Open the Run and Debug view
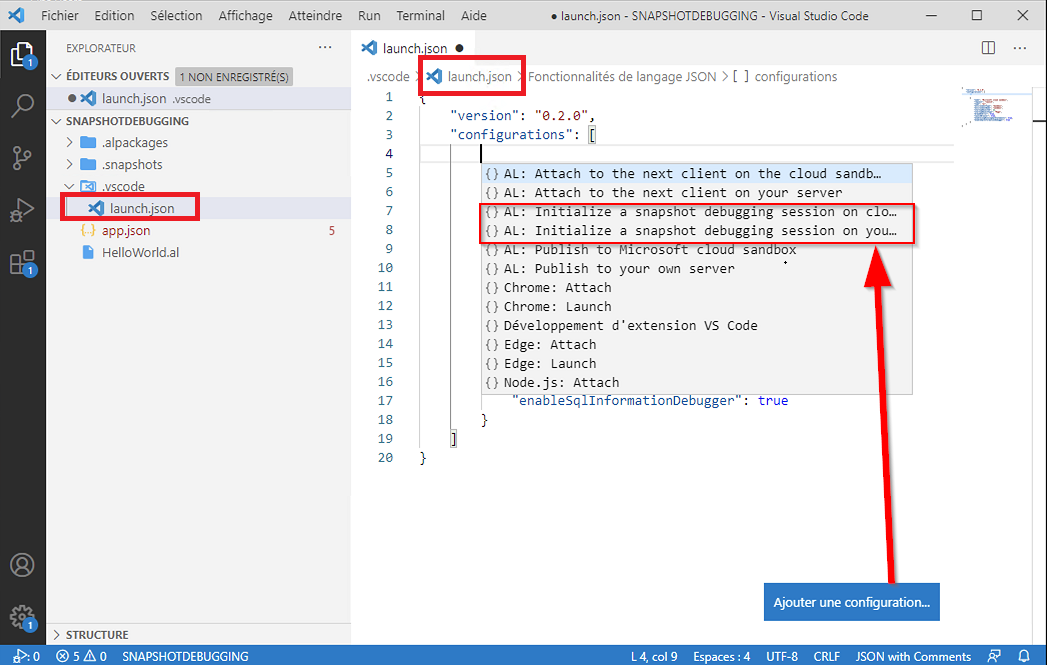1047x665 pixels. tap(22, 210)
